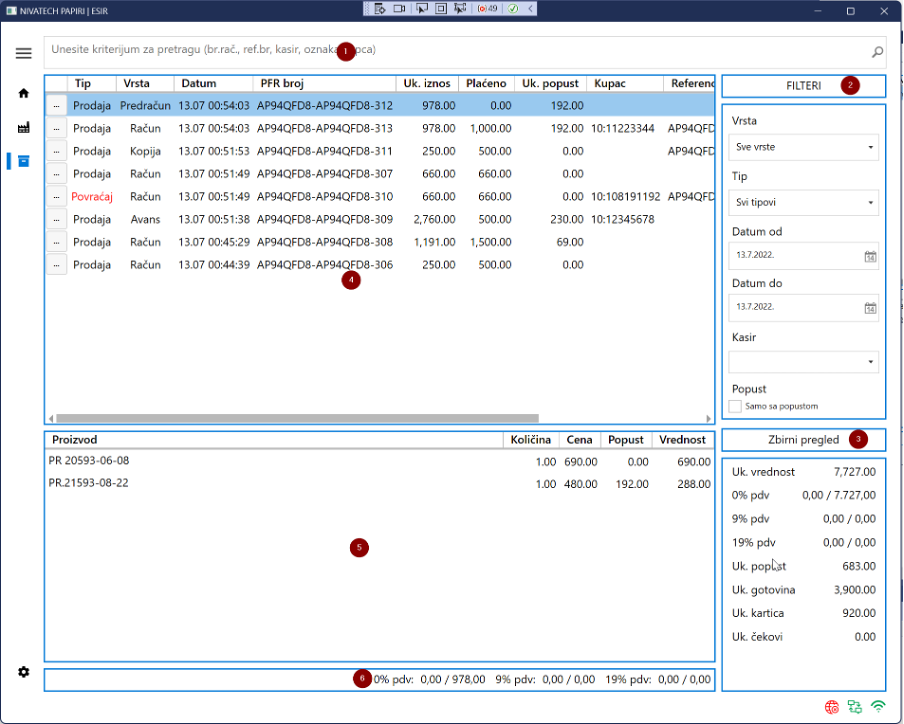Sort by the Plaćeno column header
The width and height of the screenshot is (904, 724).
[x=486, y=84]
